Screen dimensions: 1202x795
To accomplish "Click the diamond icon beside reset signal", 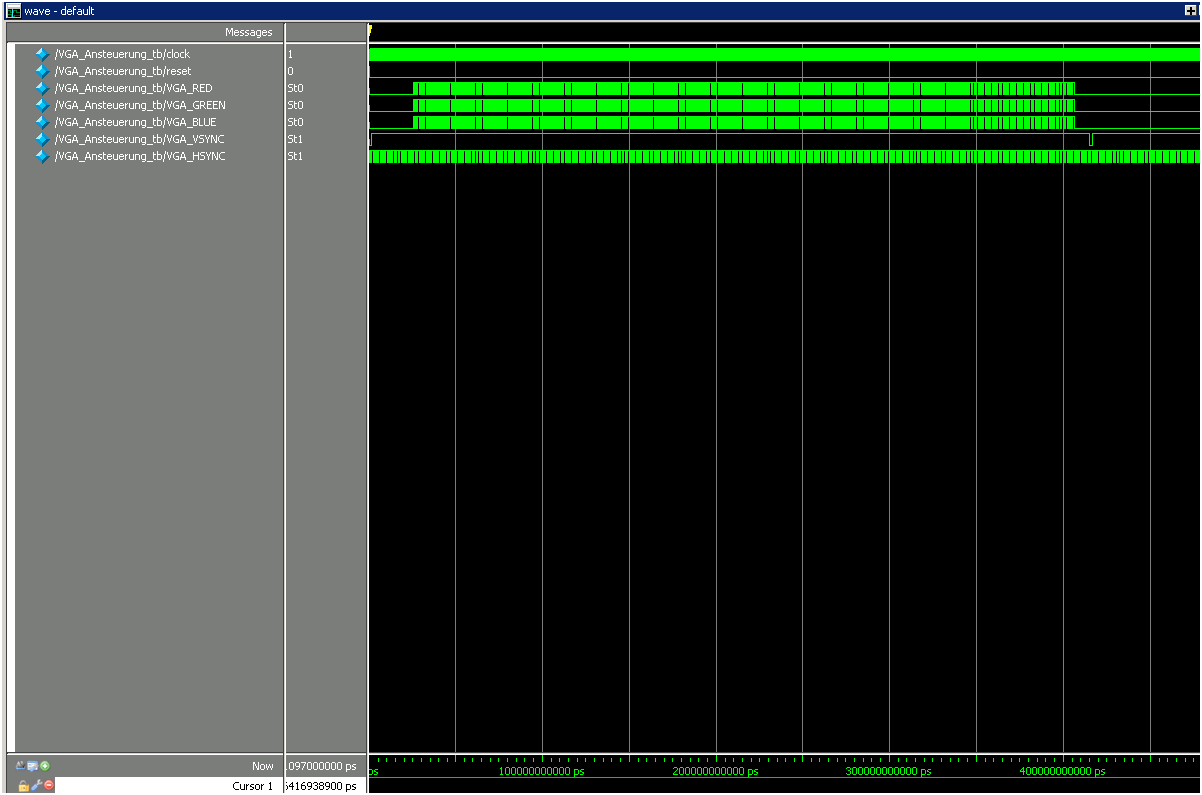I will (42, 71).
